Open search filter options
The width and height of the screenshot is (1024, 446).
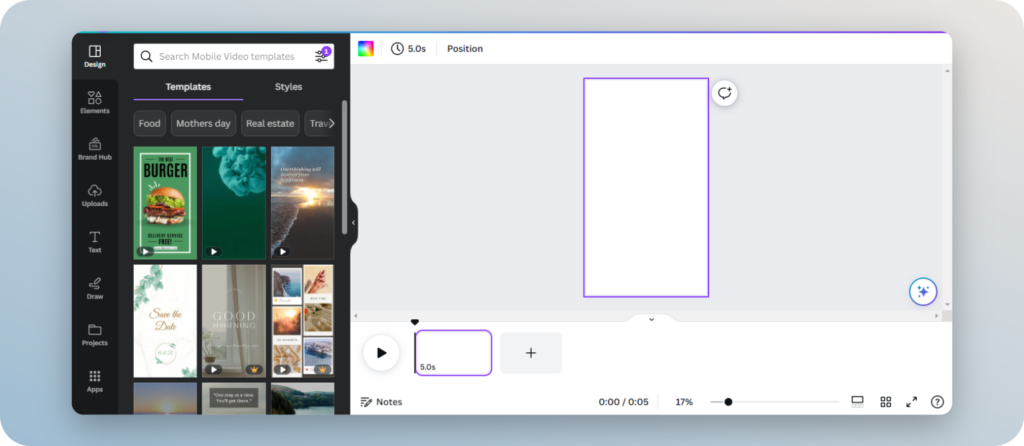(322, 56)
